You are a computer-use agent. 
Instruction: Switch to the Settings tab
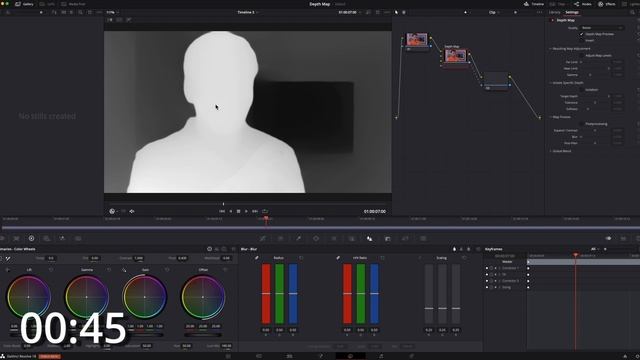click(x=572, y=12)
